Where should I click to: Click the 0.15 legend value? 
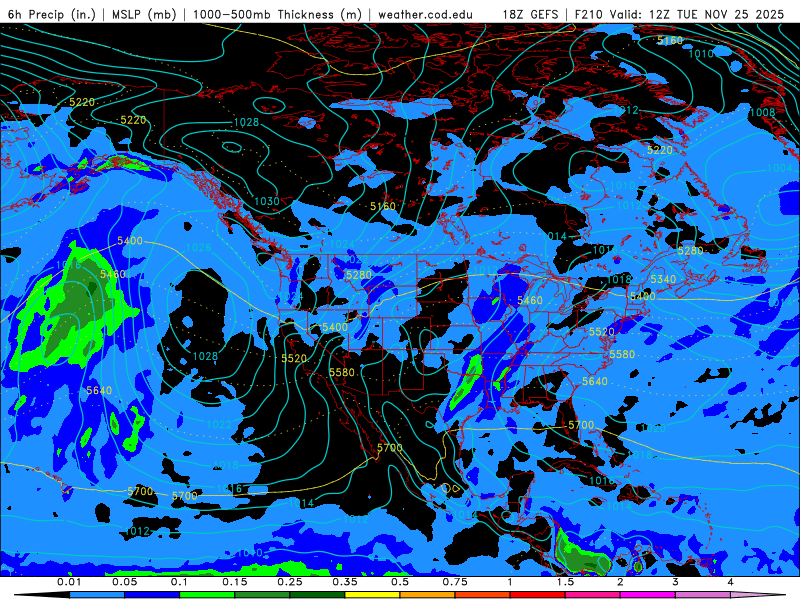click(235, 582)
